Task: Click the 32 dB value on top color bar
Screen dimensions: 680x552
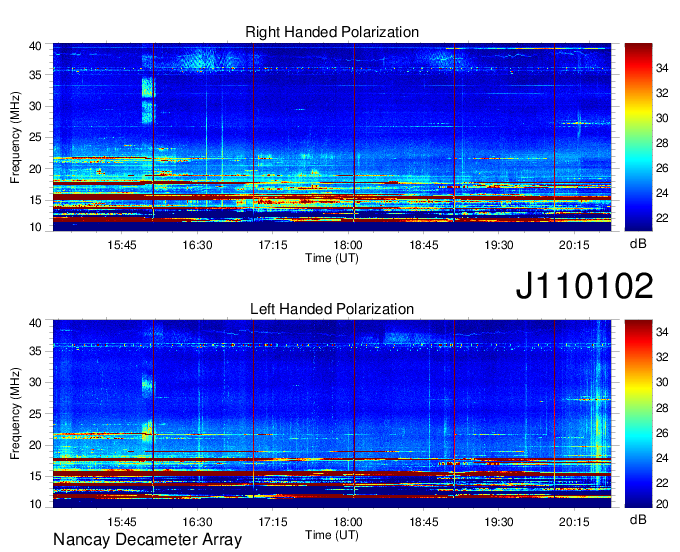Action: pos(662,93)
